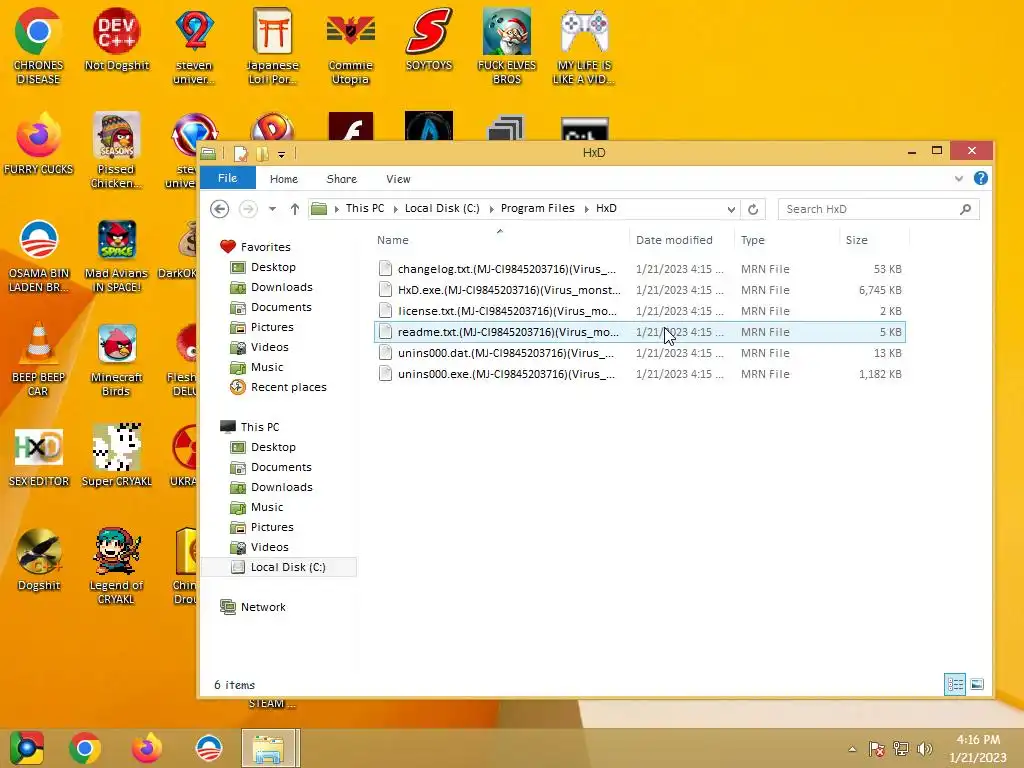Click Local Disk (C:) in address breadcrumb
The height and width of the screenshot is (768, 1024).
point(442,208)
